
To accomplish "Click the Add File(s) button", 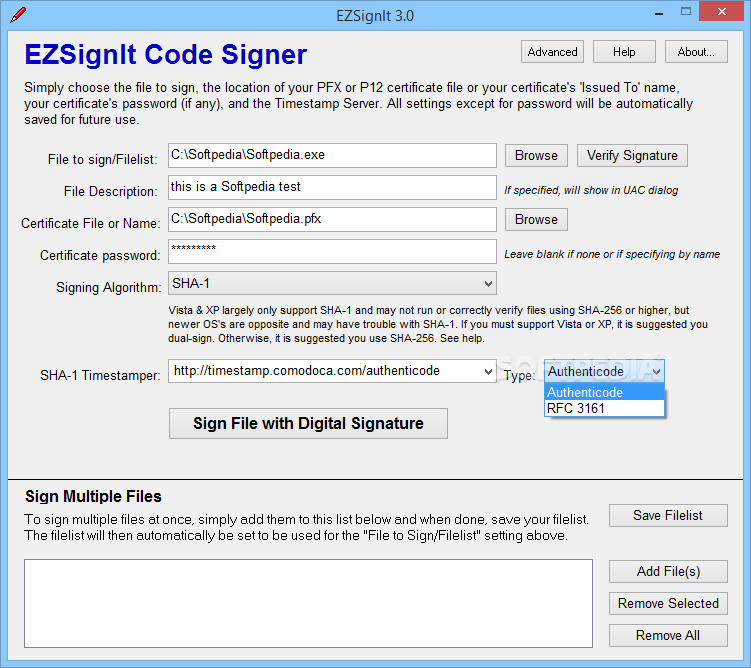I will pos(668,571).
